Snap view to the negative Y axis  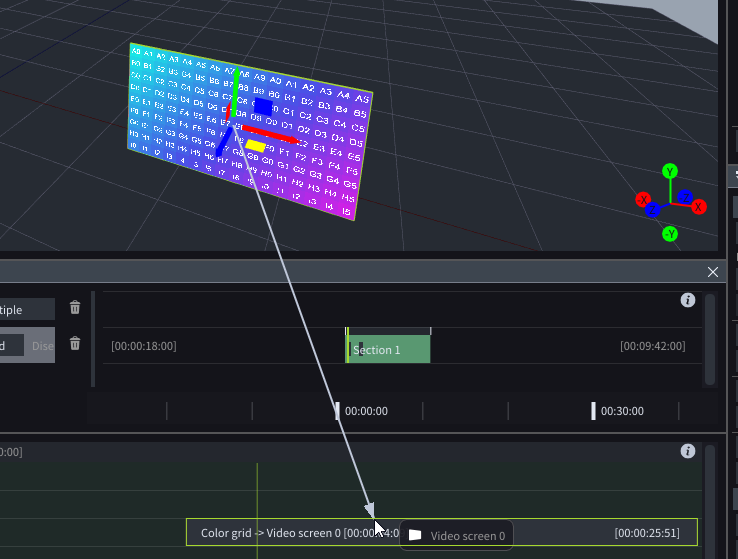coord(670,234)
